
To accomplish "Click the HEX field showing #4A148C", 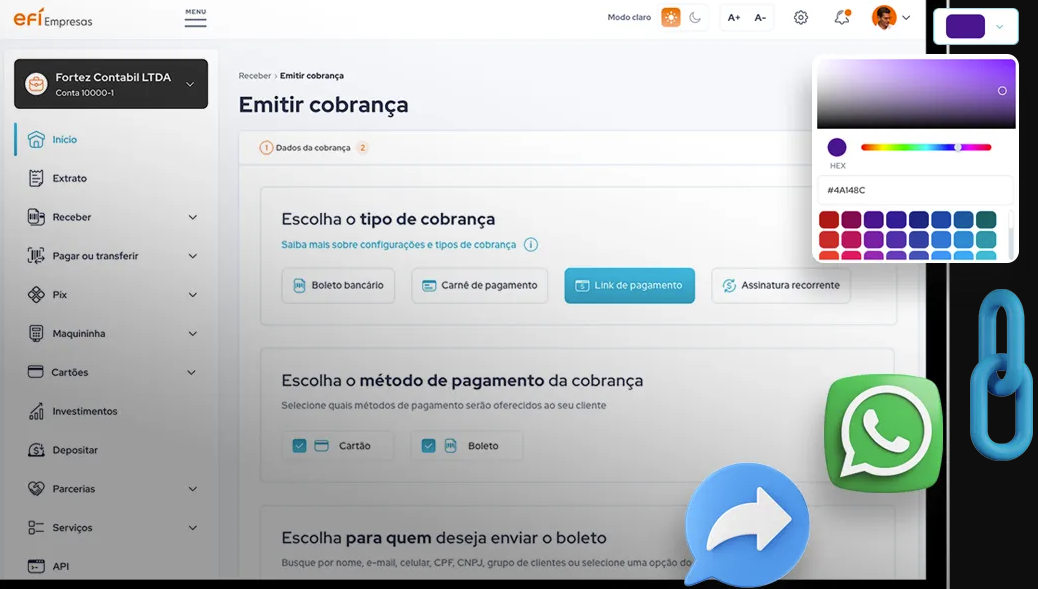I will 913,190.
